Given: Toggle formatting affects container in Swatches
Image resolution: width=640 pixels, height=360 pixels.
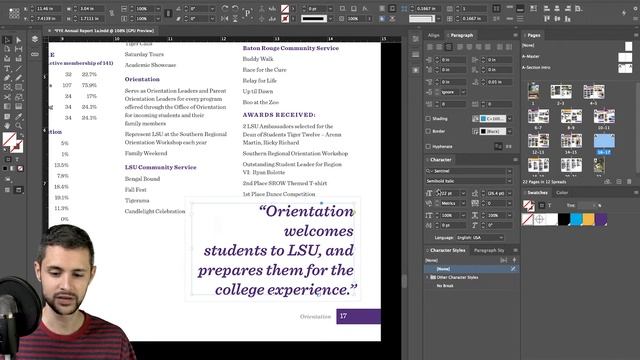Looking at the screenshot, I should 542,205.
